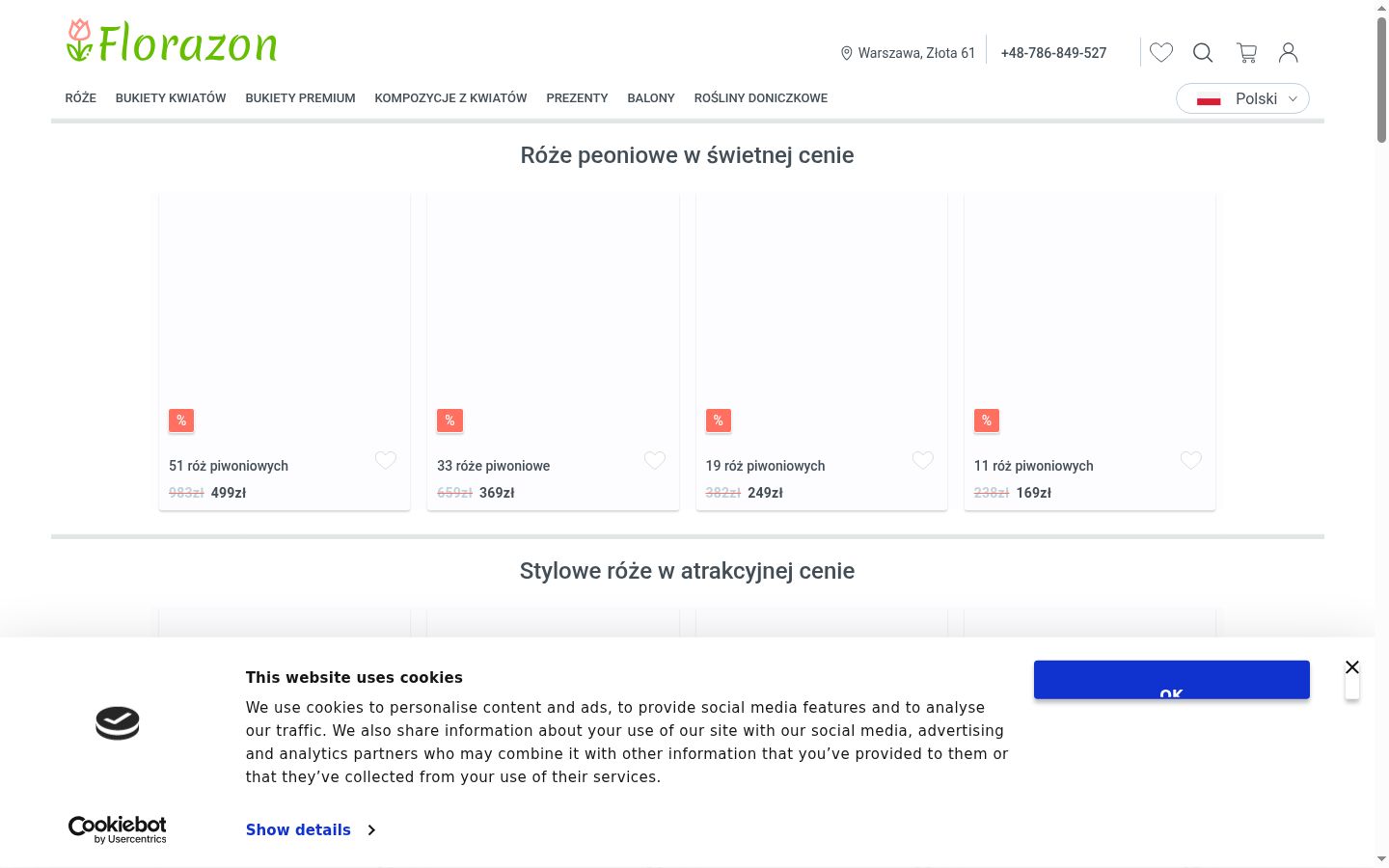Click the 169zł sale price

click(1034, 493)
